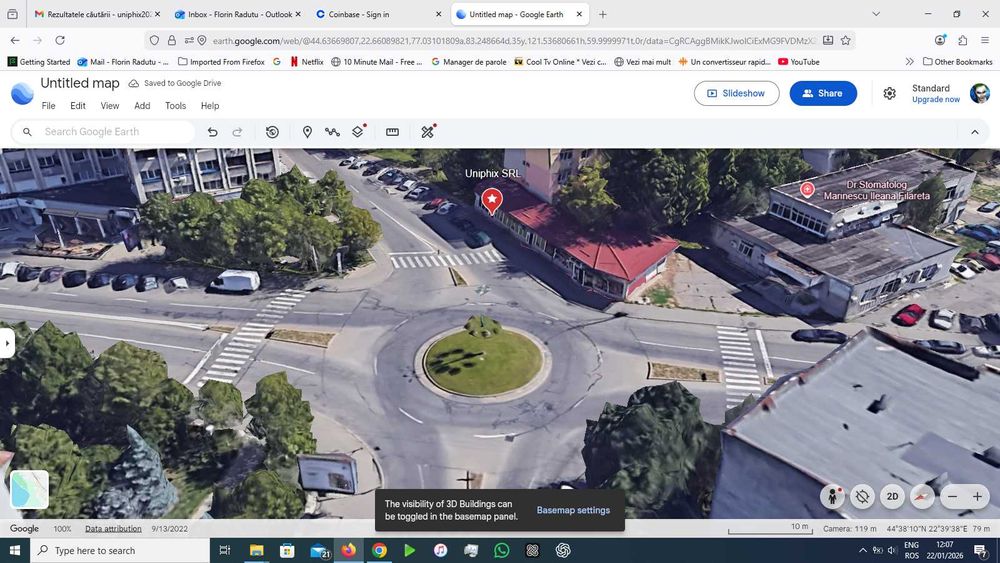Click the search magnifier icon

pos(27,132)
